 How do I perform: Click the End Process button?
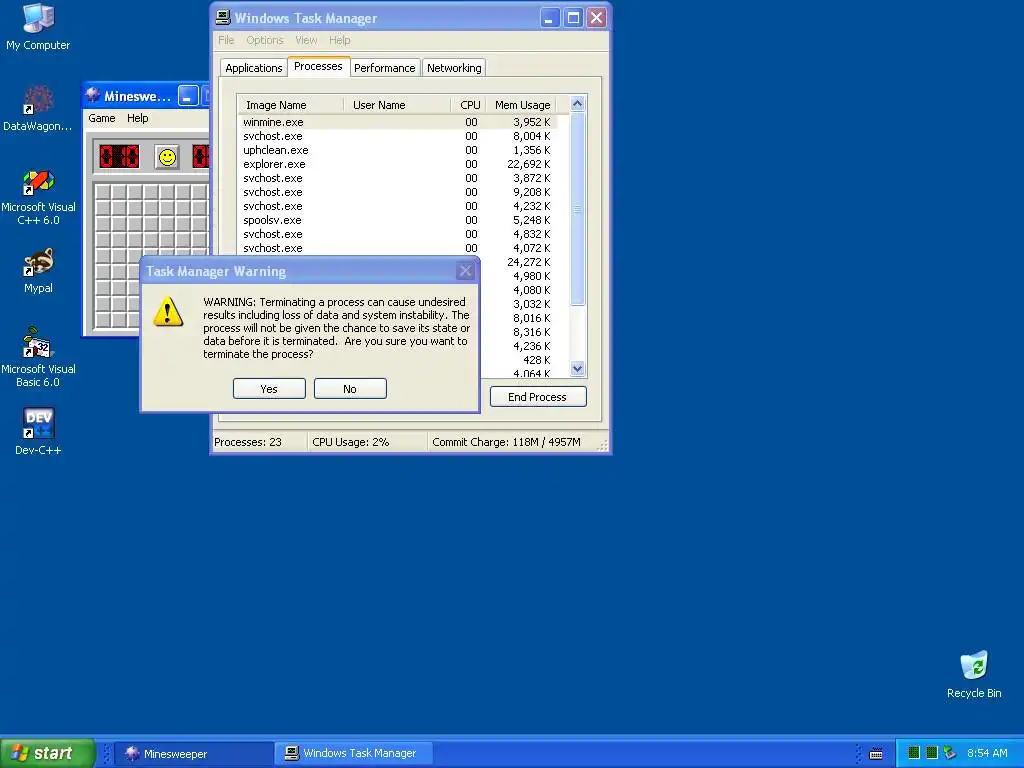(537, 396)
